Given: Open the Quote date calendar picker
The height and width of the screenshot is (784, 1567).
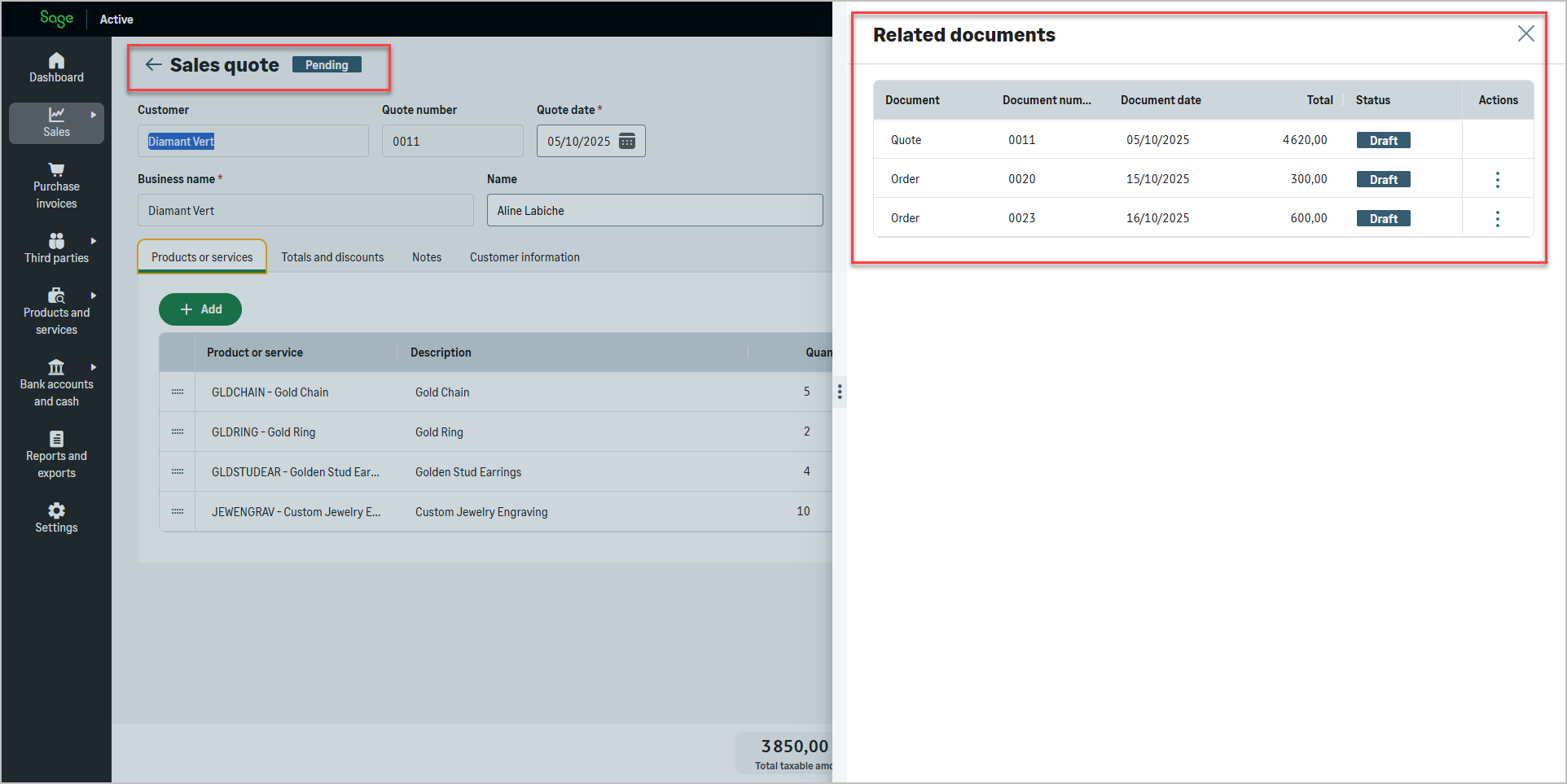Looking at the screenshot, I should point(627,142).
